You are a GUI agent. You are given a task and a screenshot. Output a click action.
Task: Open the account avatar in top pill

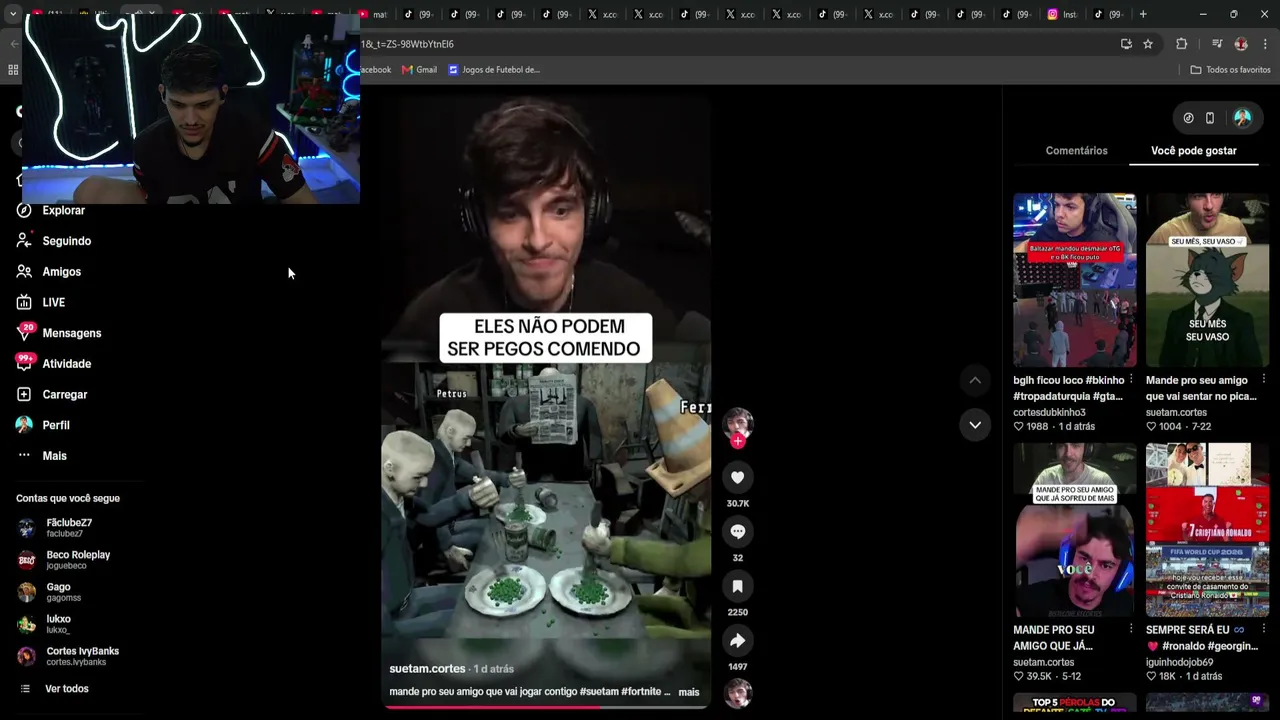click(x=1242, y=118)
